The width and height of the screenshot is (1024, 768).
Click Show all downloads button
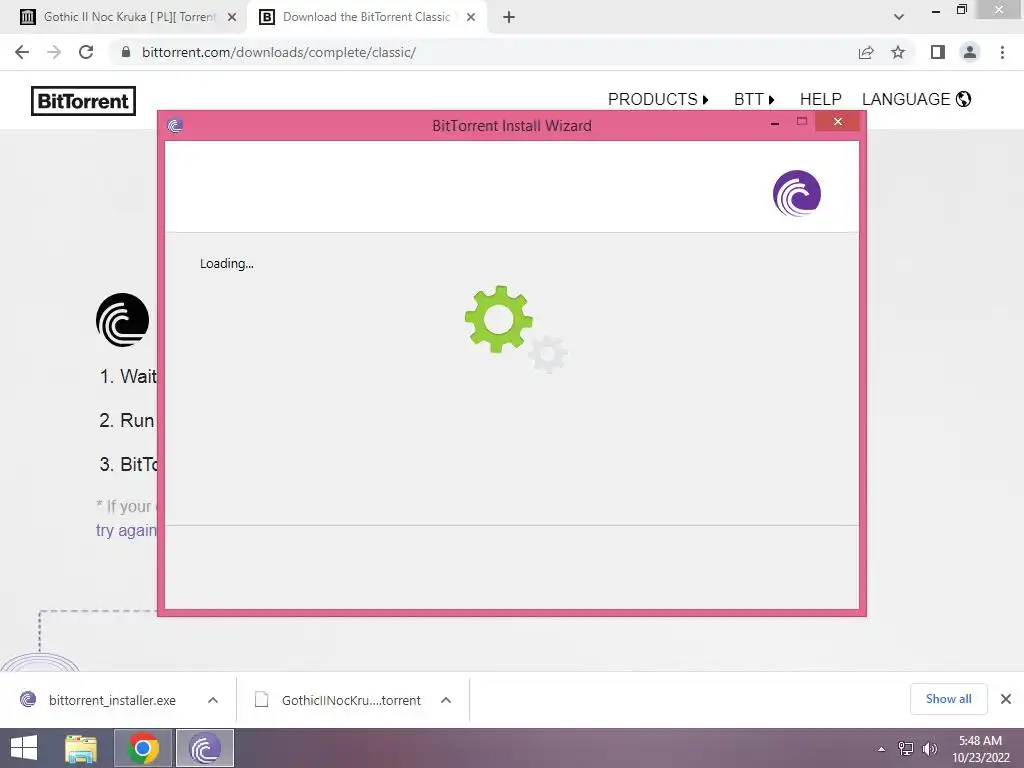pyautogui.click(x=948, y=699)
